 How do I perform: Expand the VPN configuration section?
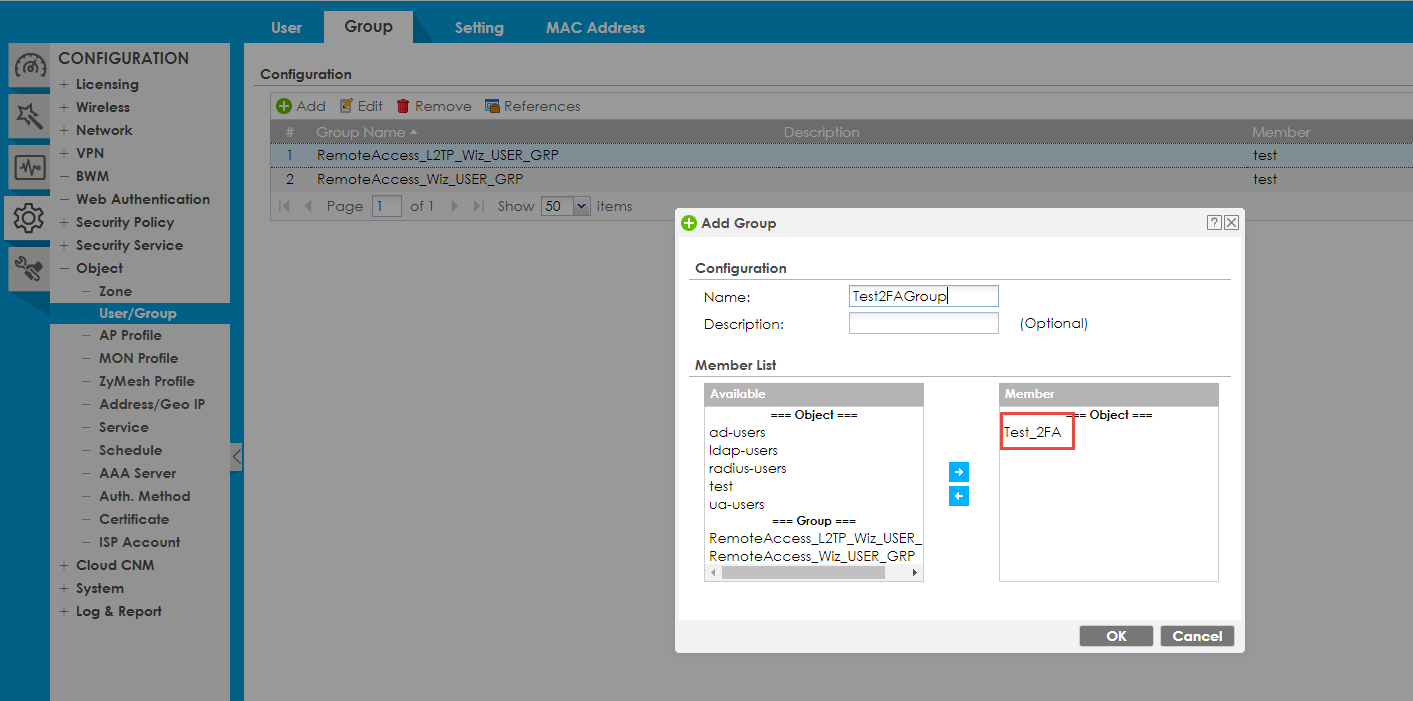point(89,153)
